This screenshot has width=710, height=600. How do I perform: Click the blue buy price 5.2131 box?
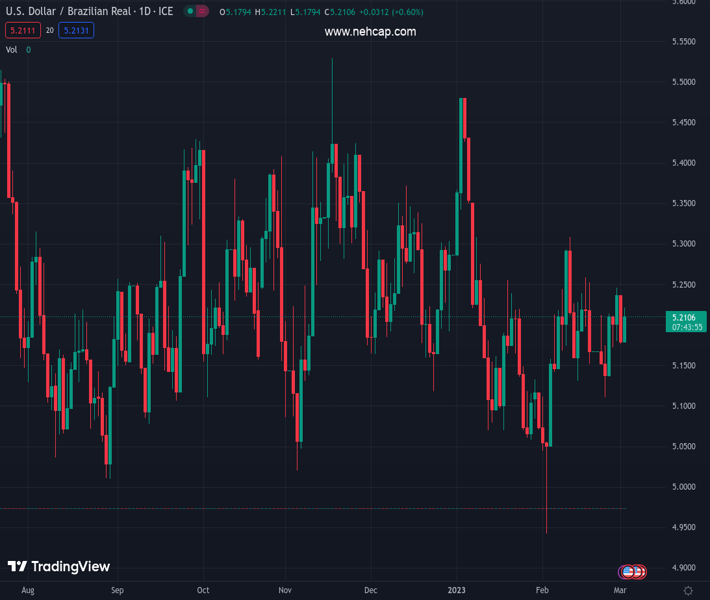coord(76,31)
